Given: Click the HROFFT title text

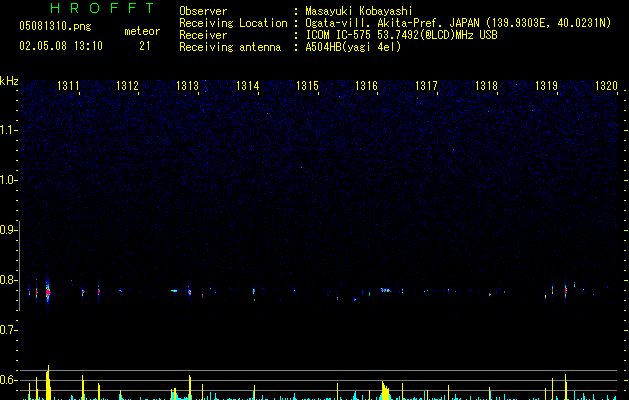Looking at the screenshot, I should 102,8.
